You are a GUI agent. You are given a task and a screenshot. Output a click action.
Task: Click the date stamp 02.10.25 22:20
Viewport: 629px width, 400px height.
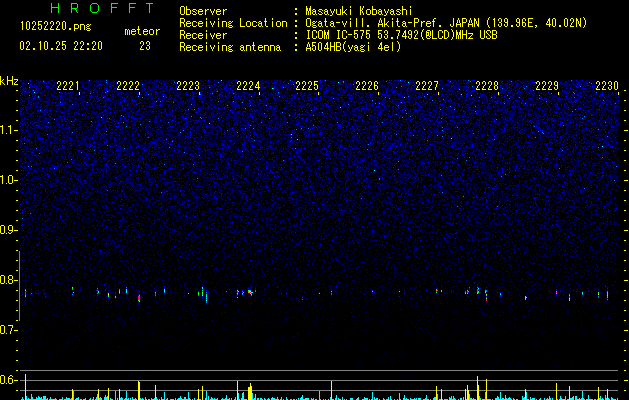click(61, 46)
